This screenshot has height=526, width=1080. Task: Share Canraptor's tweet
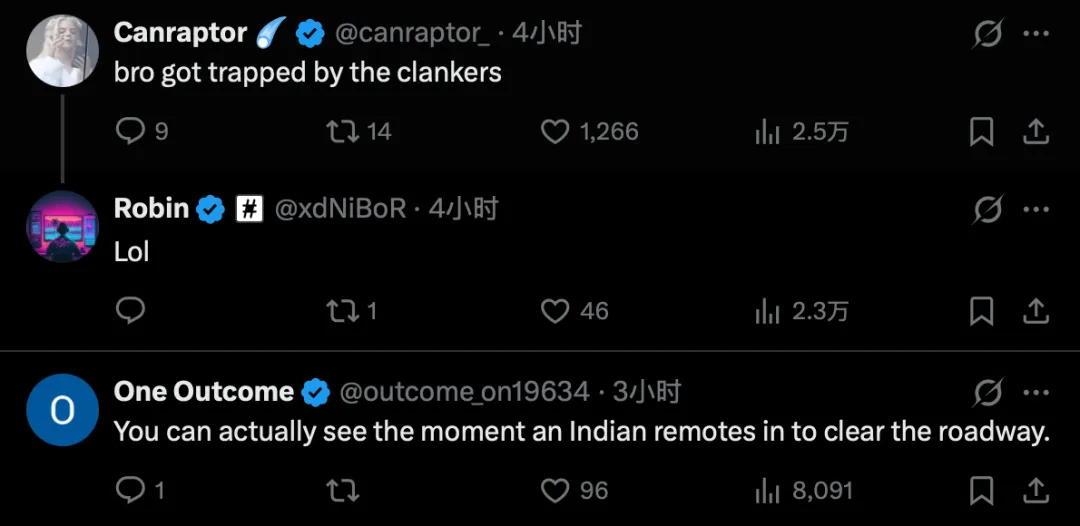1037,131
